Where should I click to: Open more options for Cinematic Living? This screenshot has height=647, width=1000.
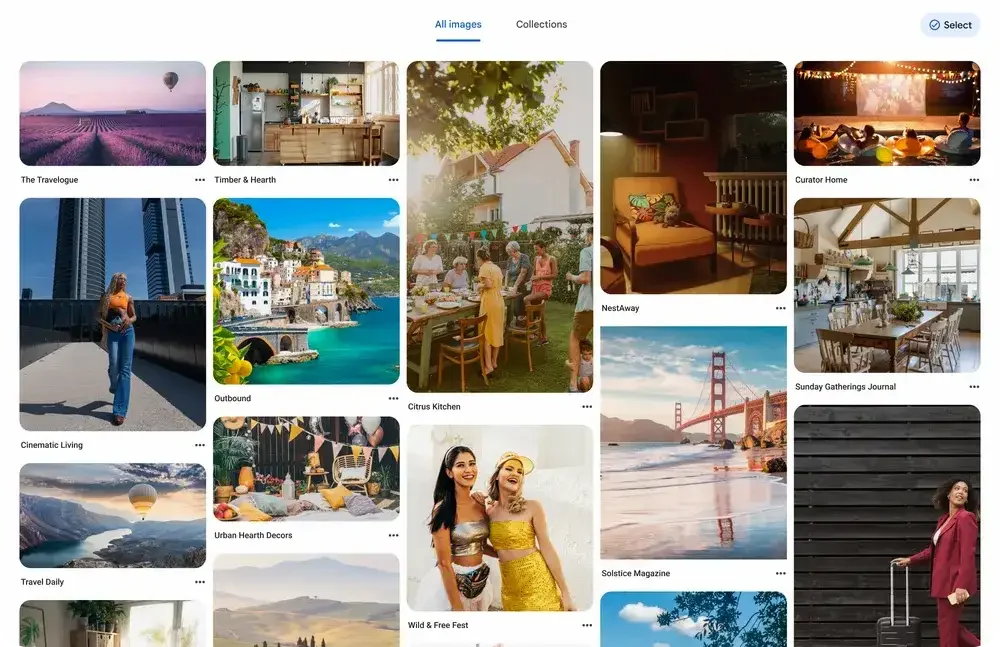[200, 445]
